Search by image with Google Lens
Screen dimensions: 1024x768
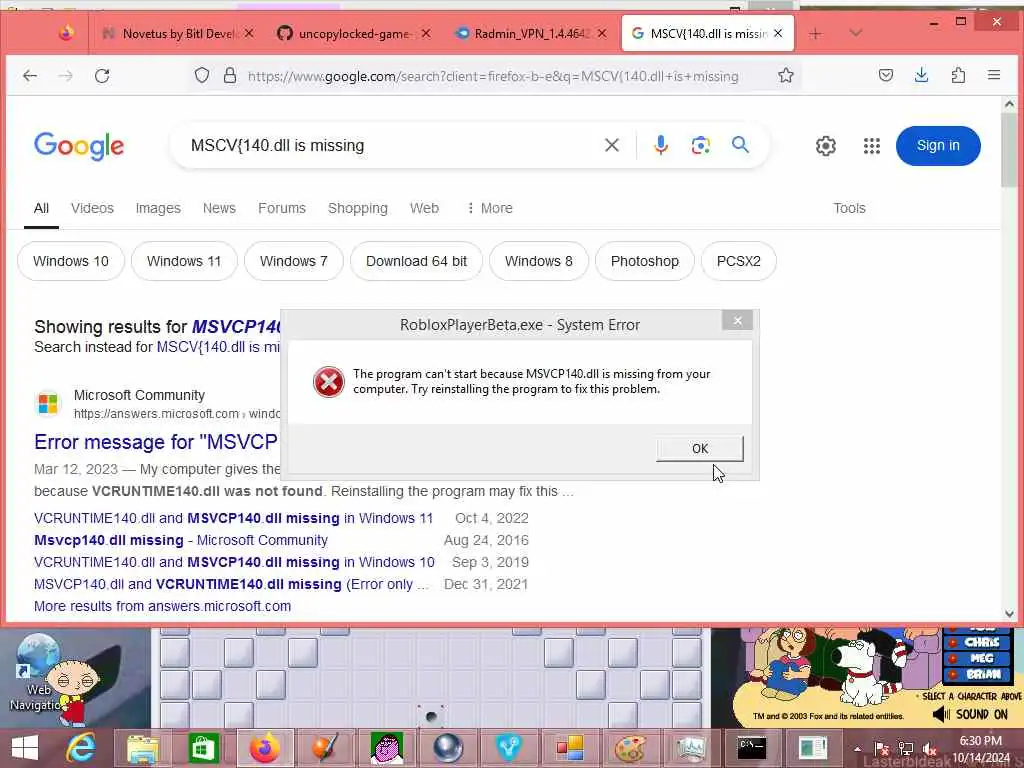pos(700,145)
